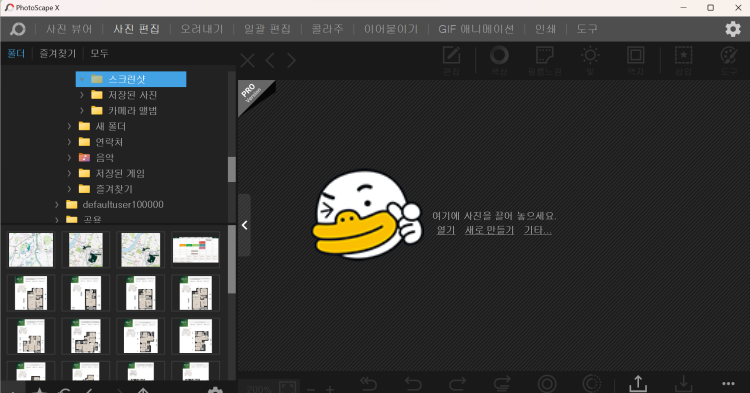Collapse the 스크린샷 folder chevron

(x=82, y=79)
